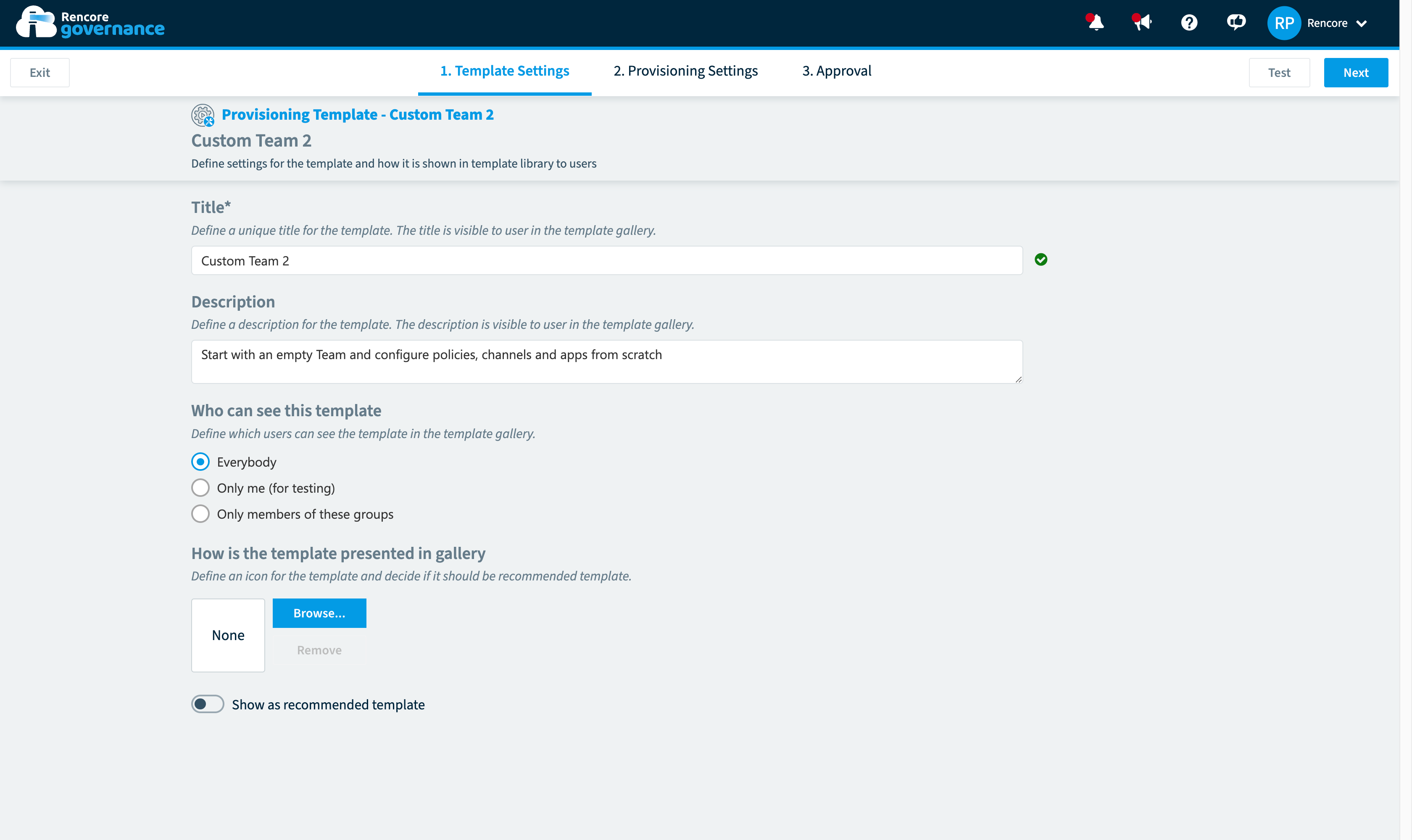Open the announcements megaphone icon
This screenshot has height=840, width=1412.
[x=1142, y=23]
